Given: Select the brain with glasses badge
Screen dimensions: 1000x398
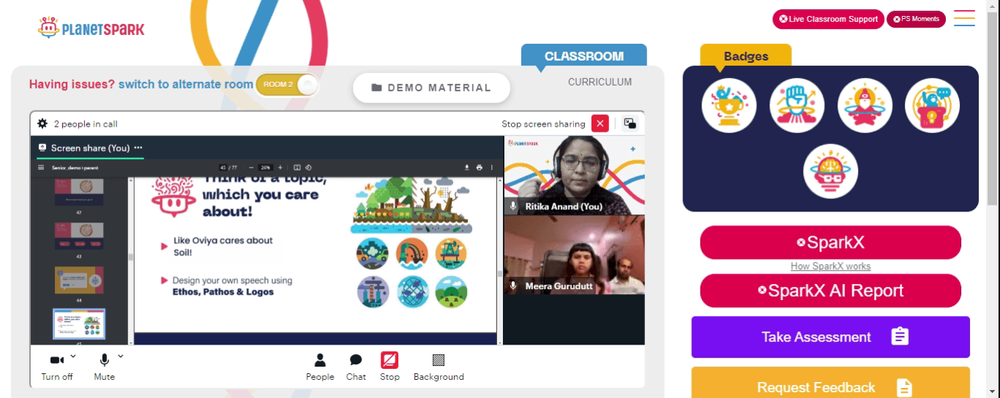Looking at the screenshot, I should [830, 171].
